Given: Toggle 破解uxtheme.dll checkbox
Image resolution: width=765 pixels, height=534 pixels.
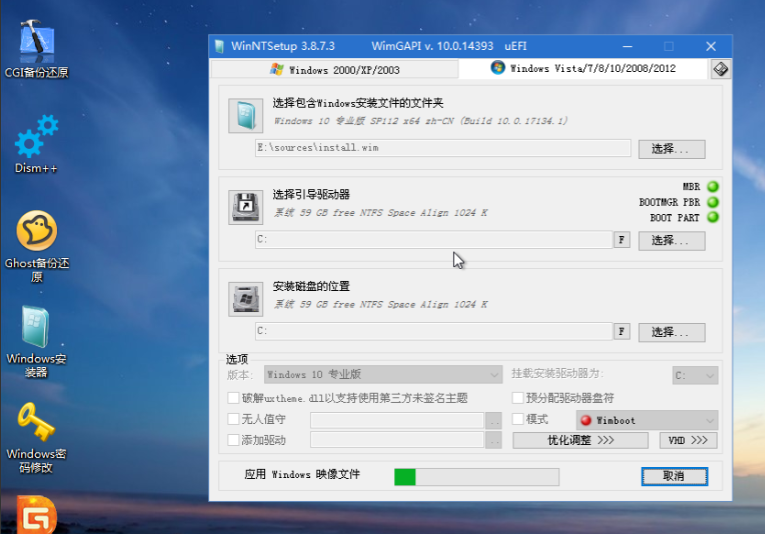Looking at the screenshot, I should click(x=233, y=398).
